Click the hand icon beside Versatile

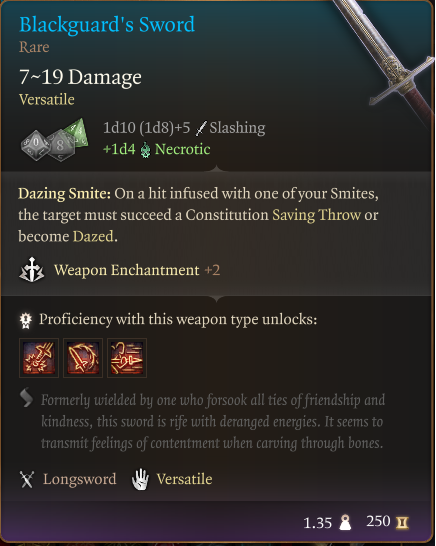tap(140, 479)
